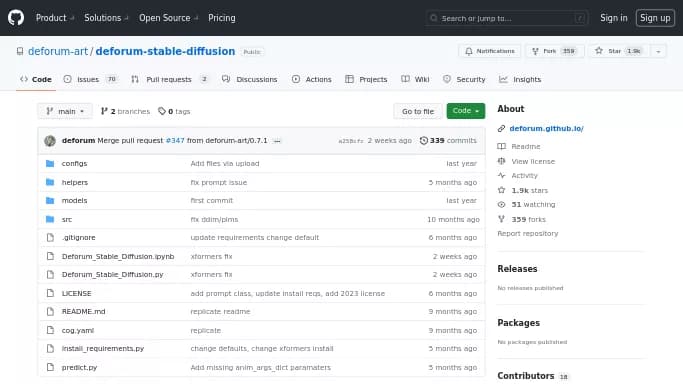
Task: Open pull request #347 link
Action: pos(175,141)
